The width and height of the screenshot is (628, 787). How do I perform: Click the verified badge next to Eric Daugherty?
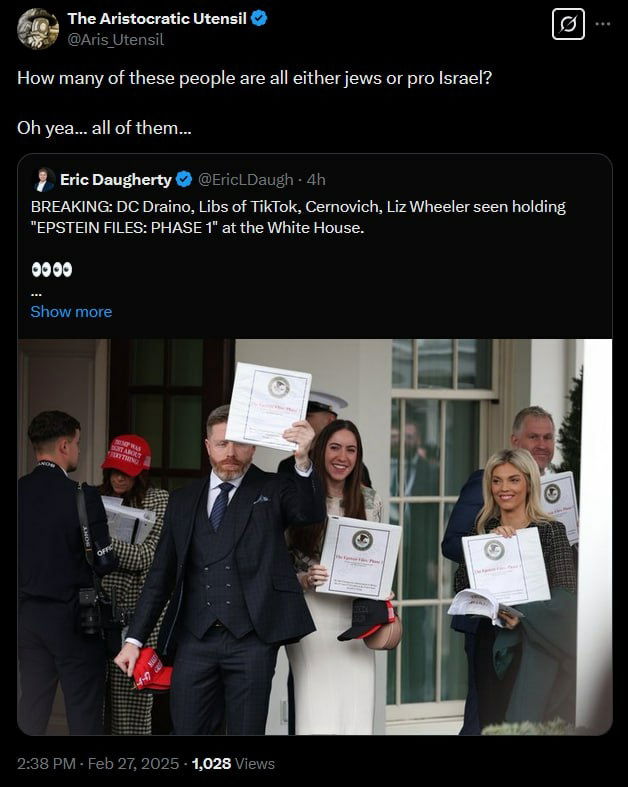[184, 179]
